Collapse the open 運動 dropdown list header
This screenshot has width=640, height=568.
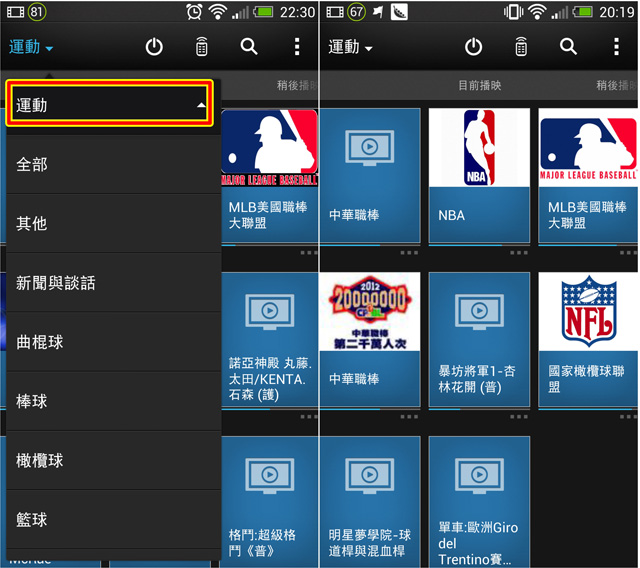coord(109,103)
